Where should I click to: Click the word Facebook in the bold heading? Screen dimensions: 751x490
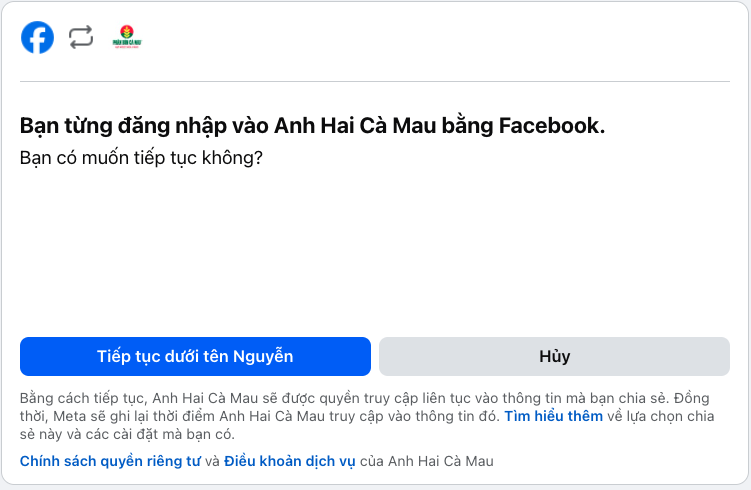coord(552,125)
